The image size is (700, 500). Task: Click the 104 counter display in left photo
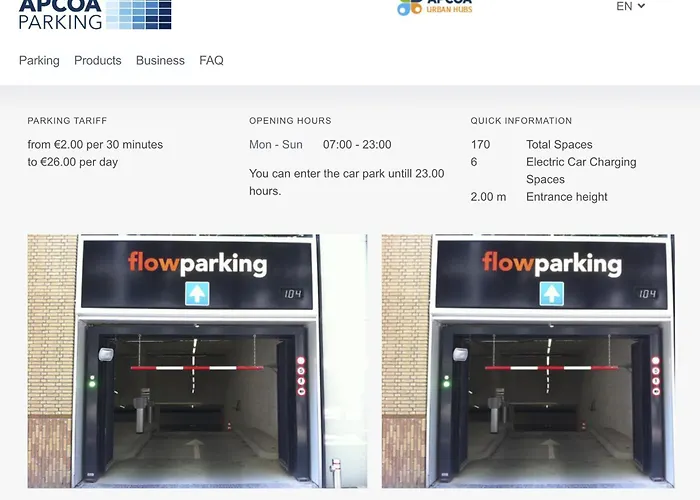click(293, 294)
